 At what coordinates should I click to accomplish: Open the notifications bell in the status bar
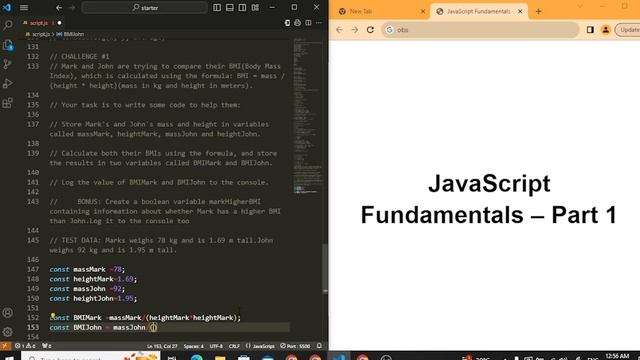point(319,346)
